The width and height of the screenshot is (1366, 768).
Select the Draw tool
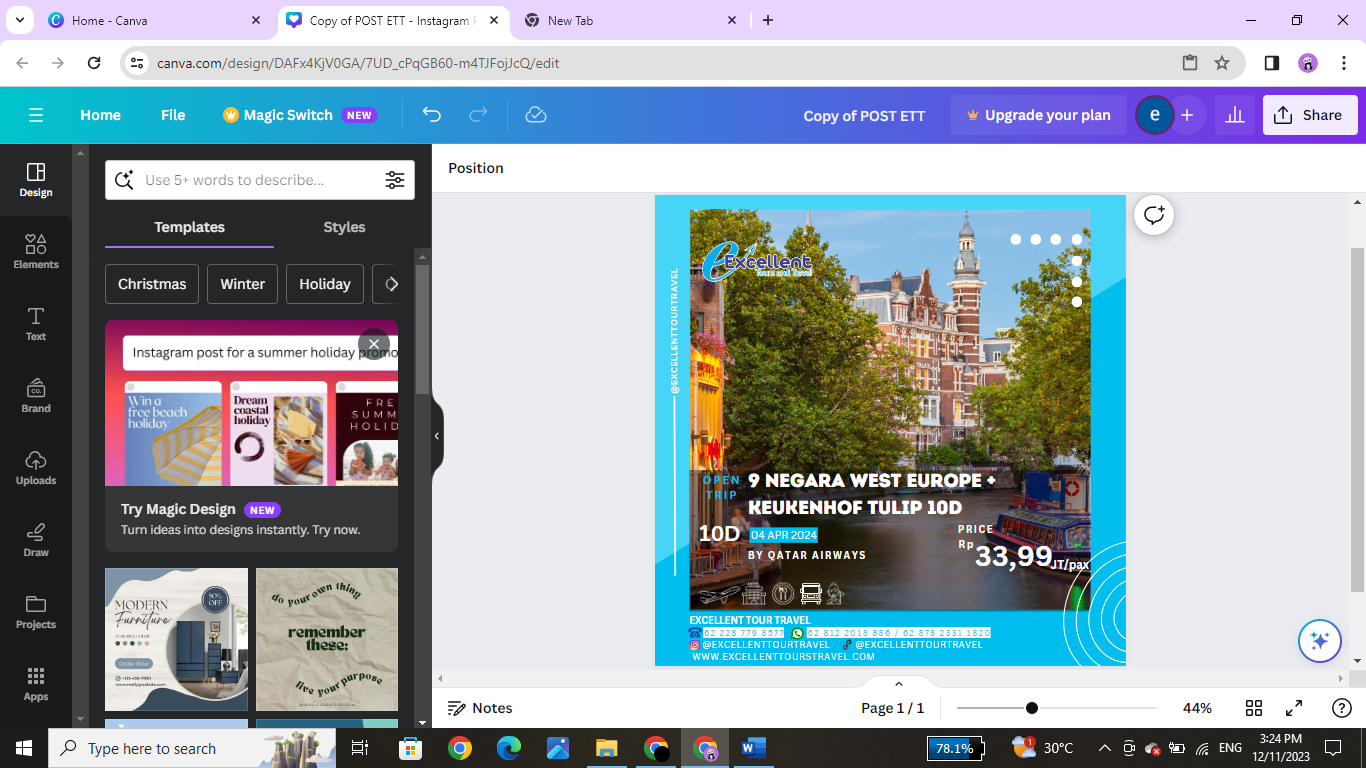click(x=36, y=539)
